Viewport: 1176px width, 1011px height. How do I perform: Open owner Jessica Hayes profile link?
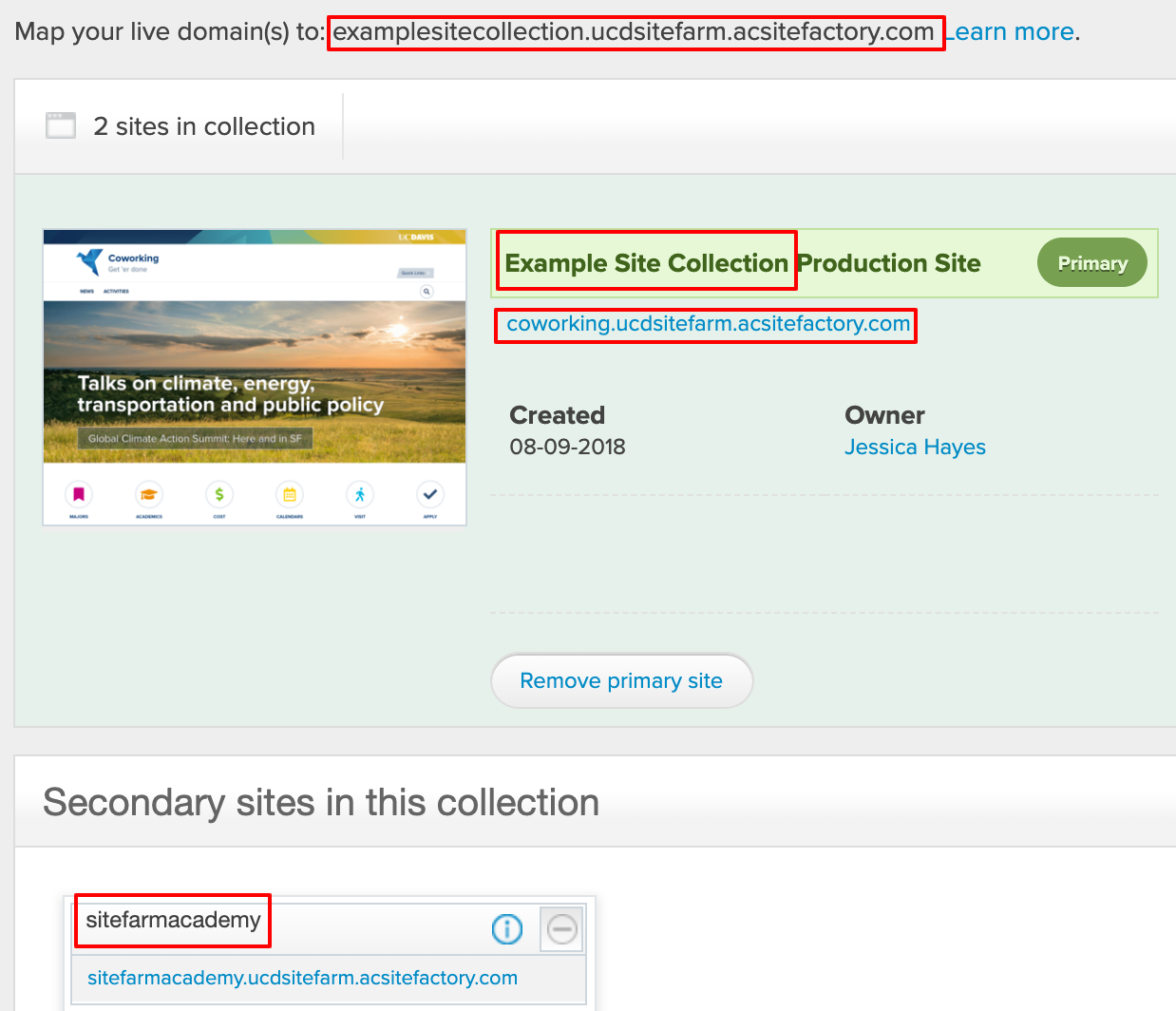(x=915, y=448)
